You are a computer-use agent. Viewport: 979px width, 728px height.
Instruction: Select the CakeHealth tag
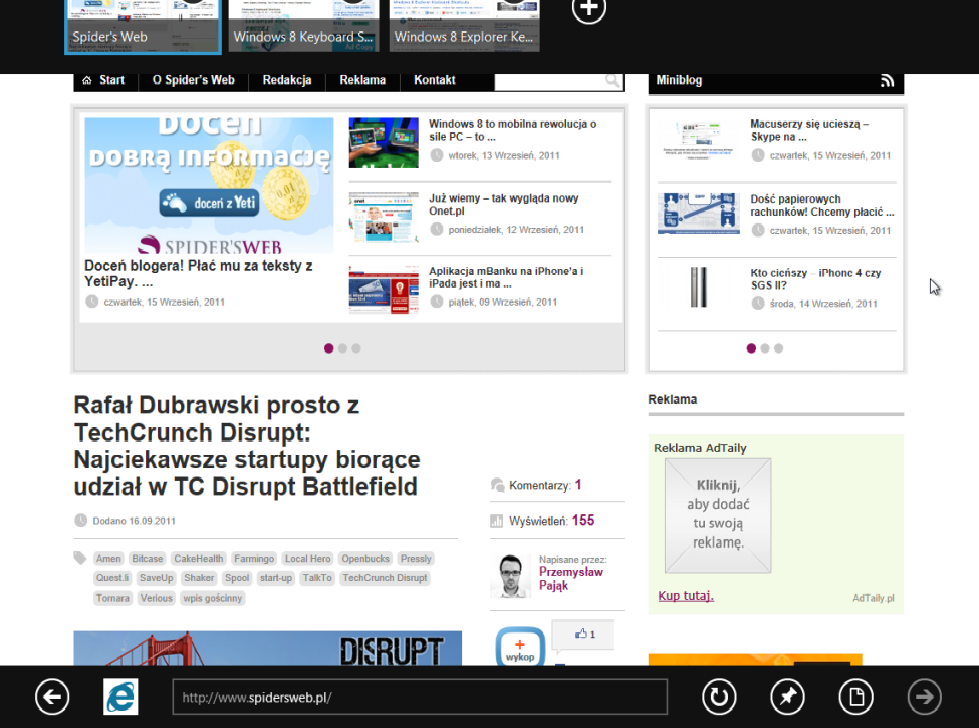[x=199, y=559]
